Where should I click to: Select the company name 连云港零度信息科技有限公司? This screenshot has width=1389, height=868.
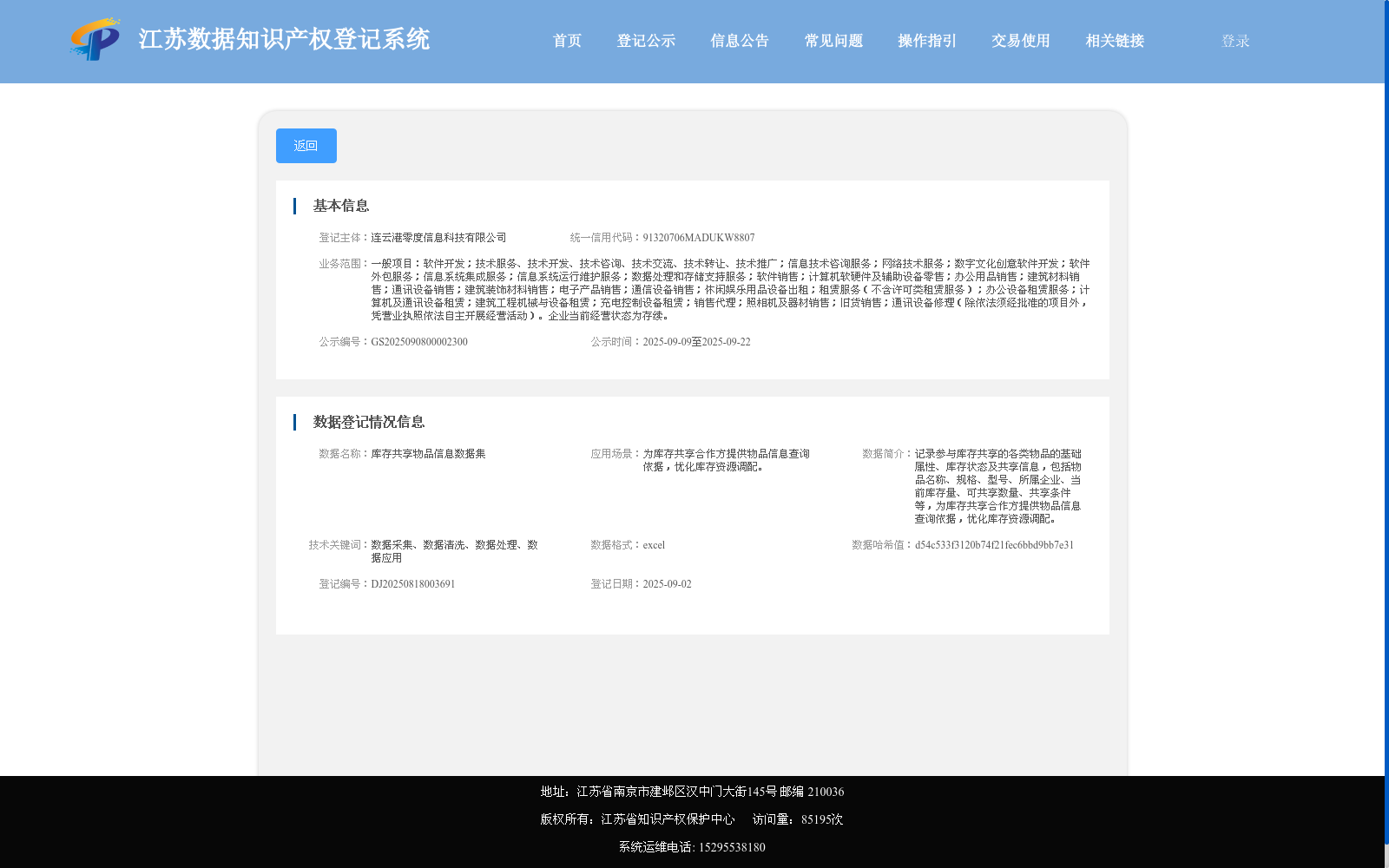coord(438,238)
